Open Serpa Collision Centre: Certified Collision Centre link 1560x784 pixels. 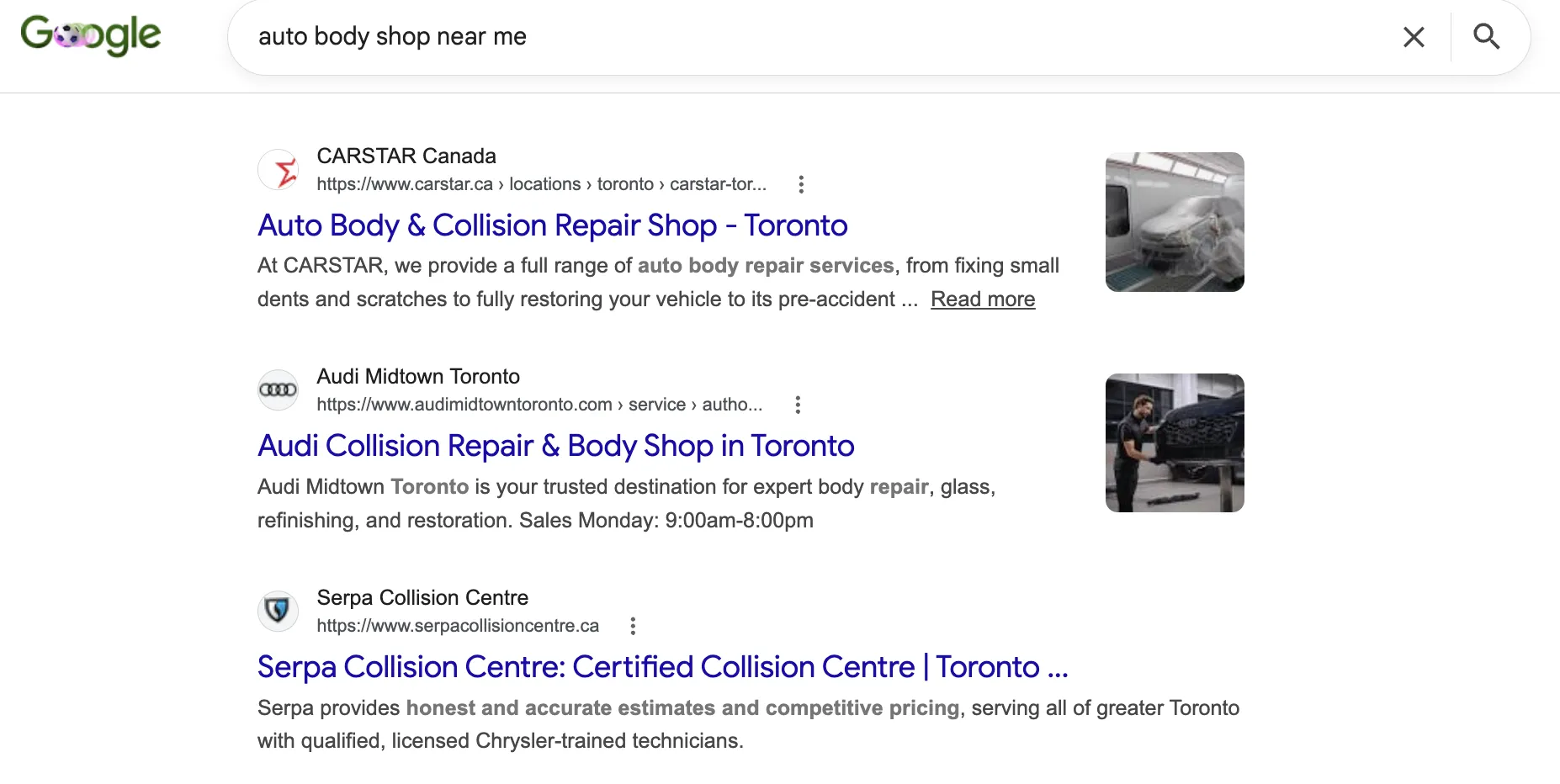(662, 667)
